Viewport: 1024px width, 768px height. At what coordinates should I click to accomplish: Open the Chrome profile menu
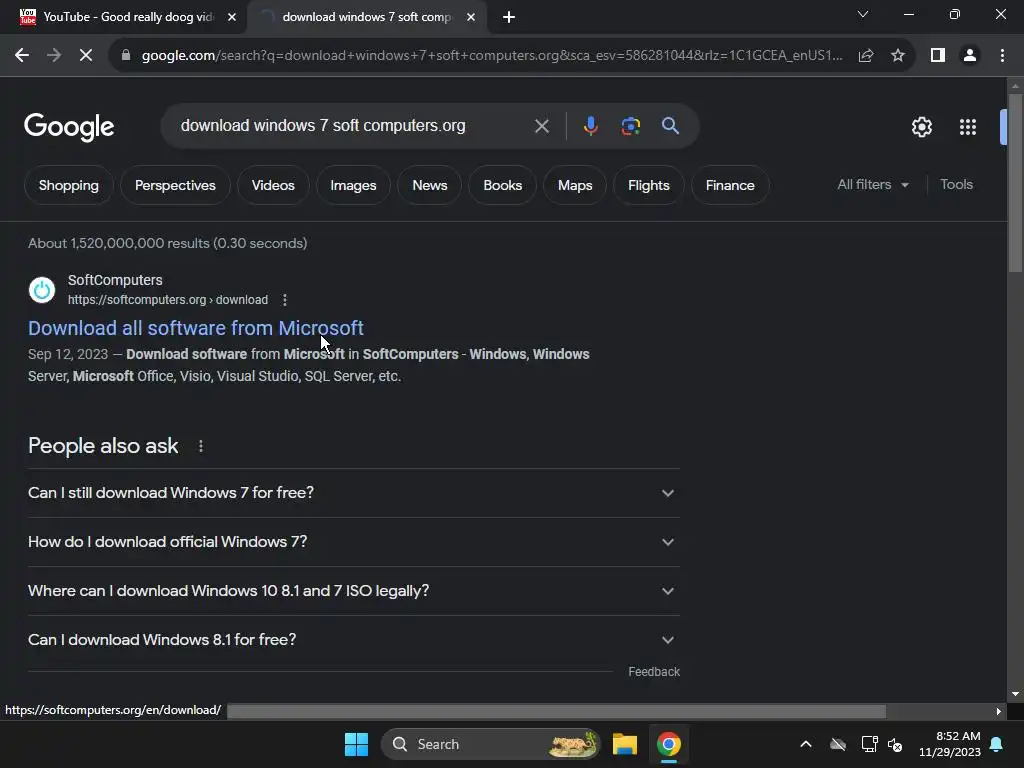pyautogui.click(x=970, y=56)
